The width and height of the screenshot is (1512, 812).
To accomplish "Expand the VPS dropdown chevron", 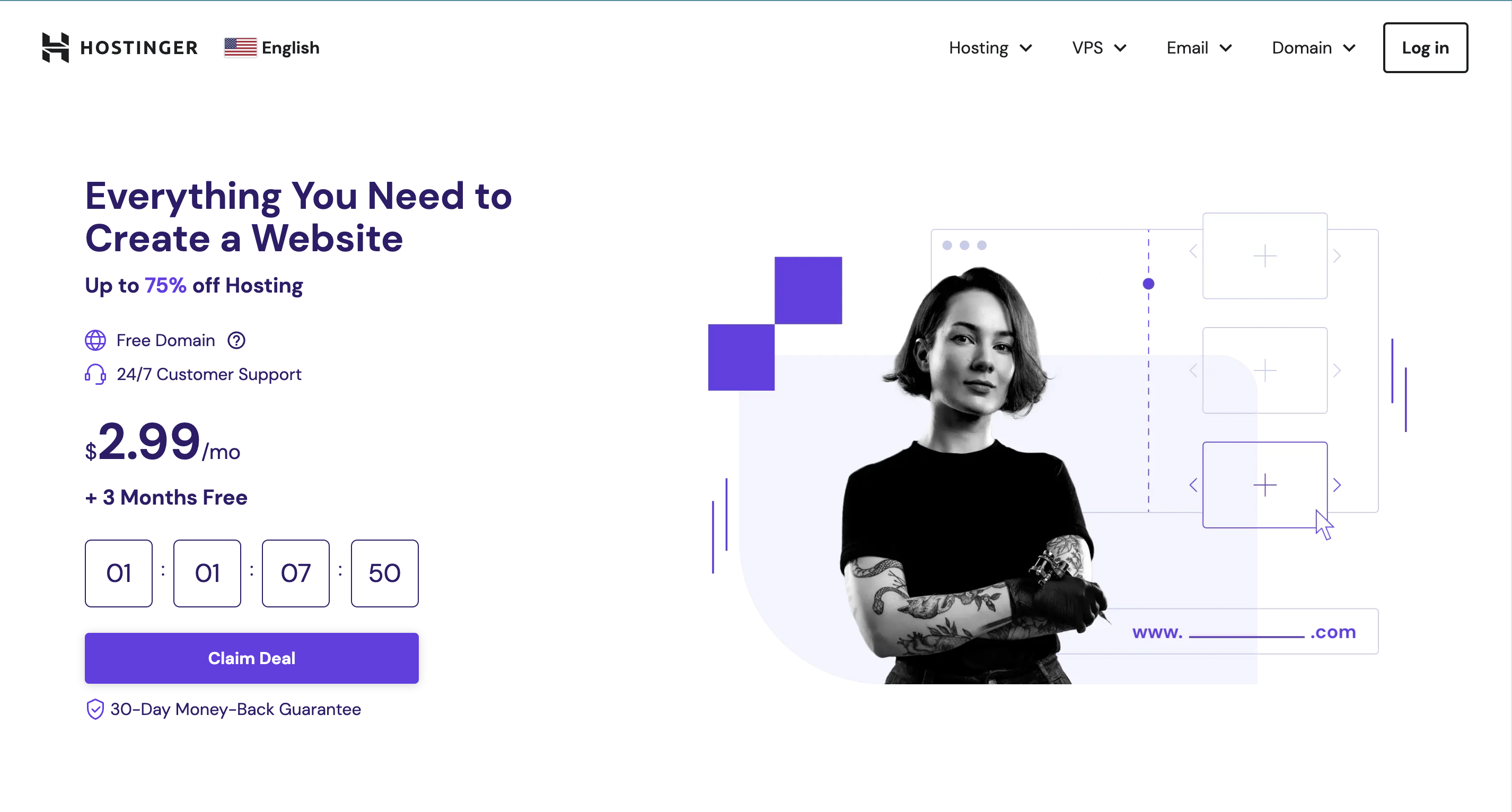I will pos(1120,48).
